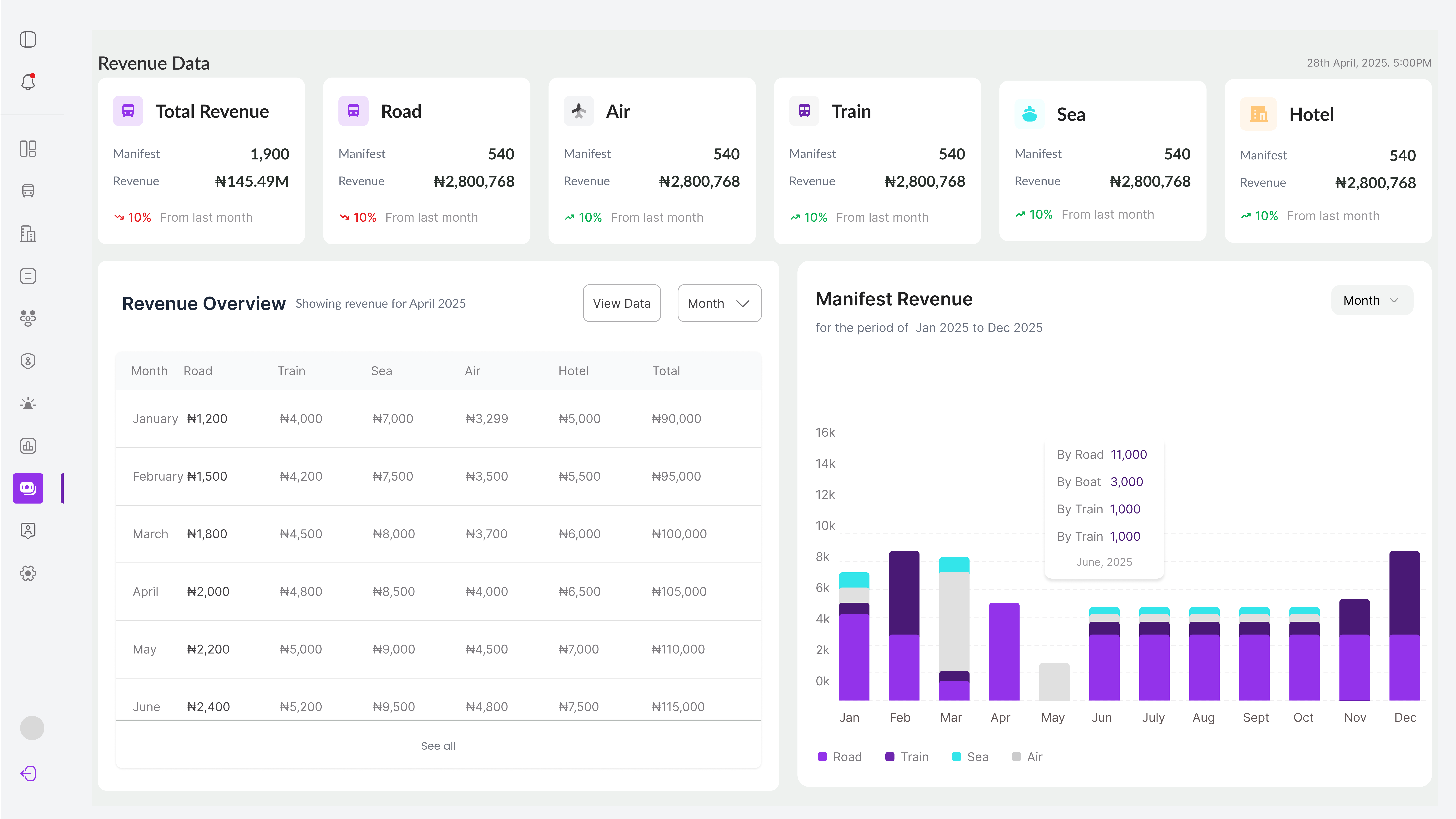This screenshot has width=1456, height=819.
Task: Select the active purple revenue icon in sidebar
Action: 28,488
